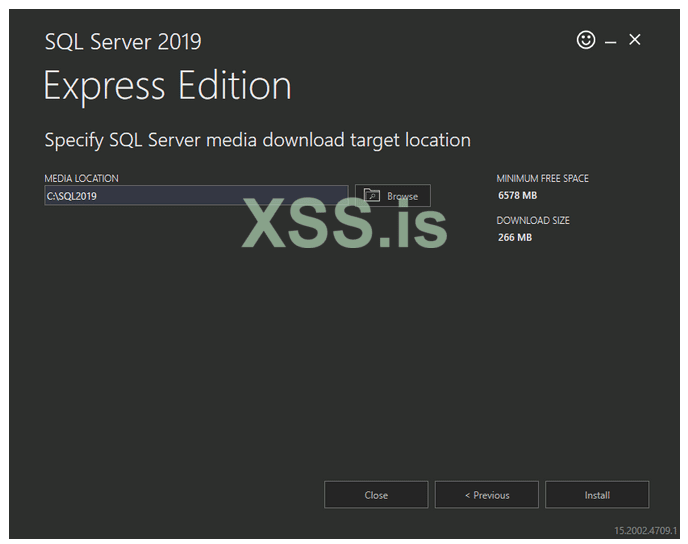Select the 6578 MB minimum free space value
688x544 pixels.
(517, 195)
